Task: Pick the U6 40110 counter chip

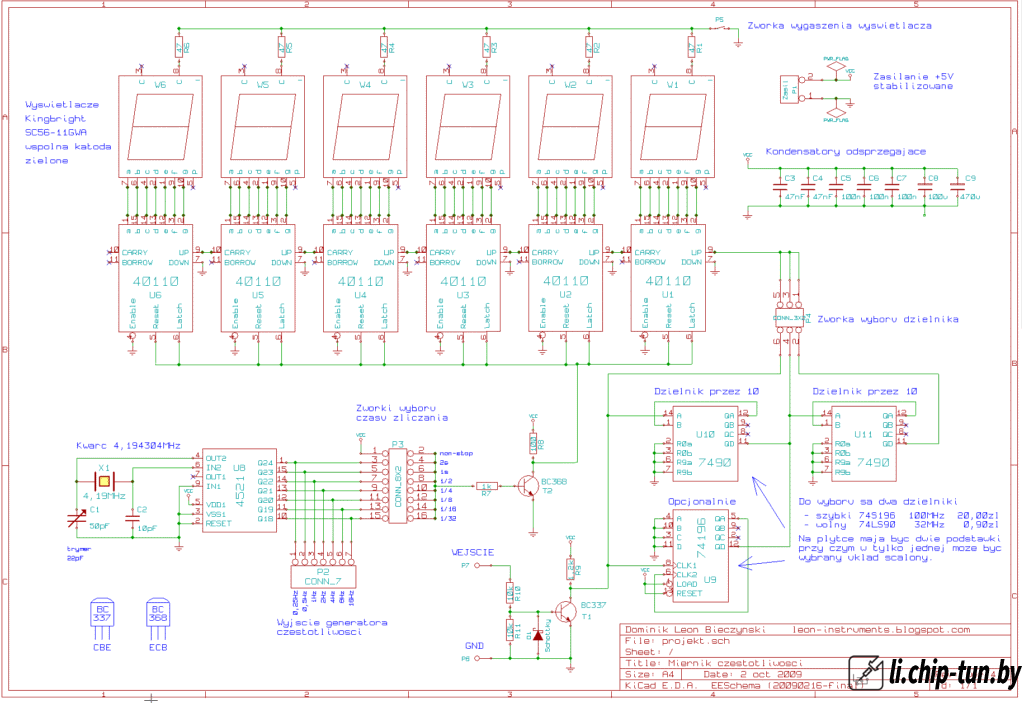Action: (155, 278)
